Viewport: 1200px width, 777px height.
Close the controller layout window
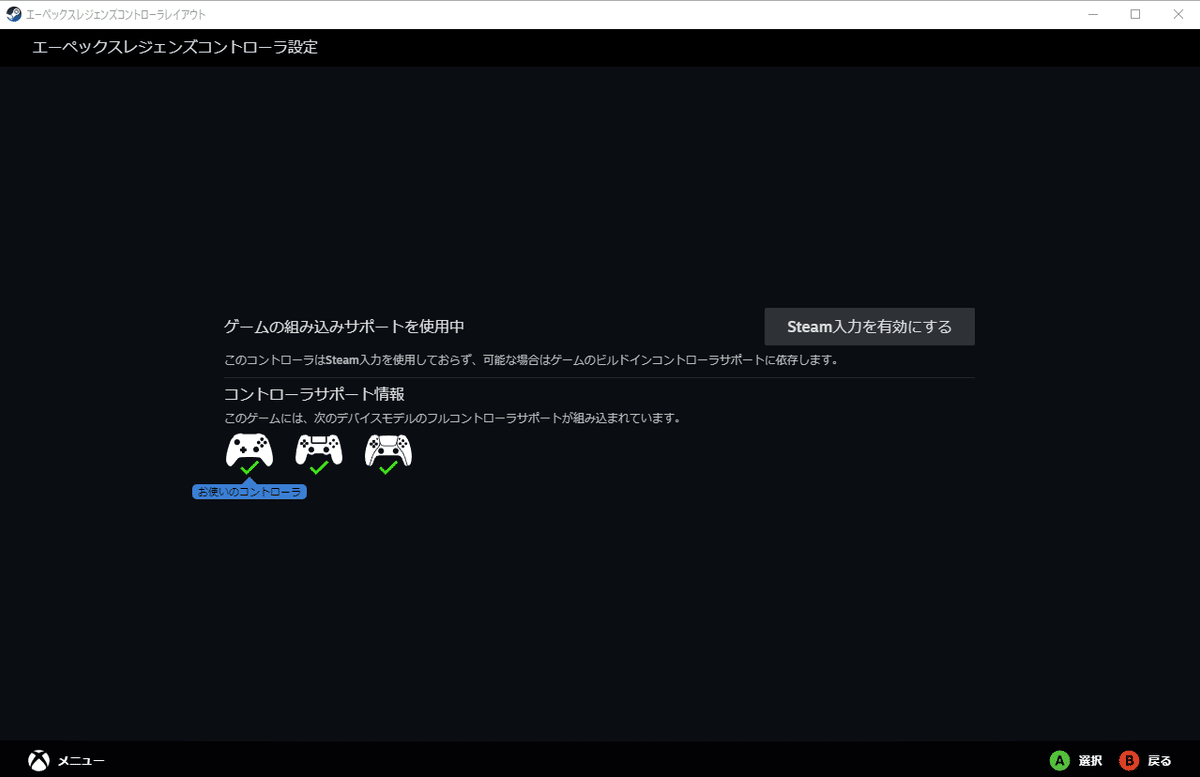click(1178, 14)
